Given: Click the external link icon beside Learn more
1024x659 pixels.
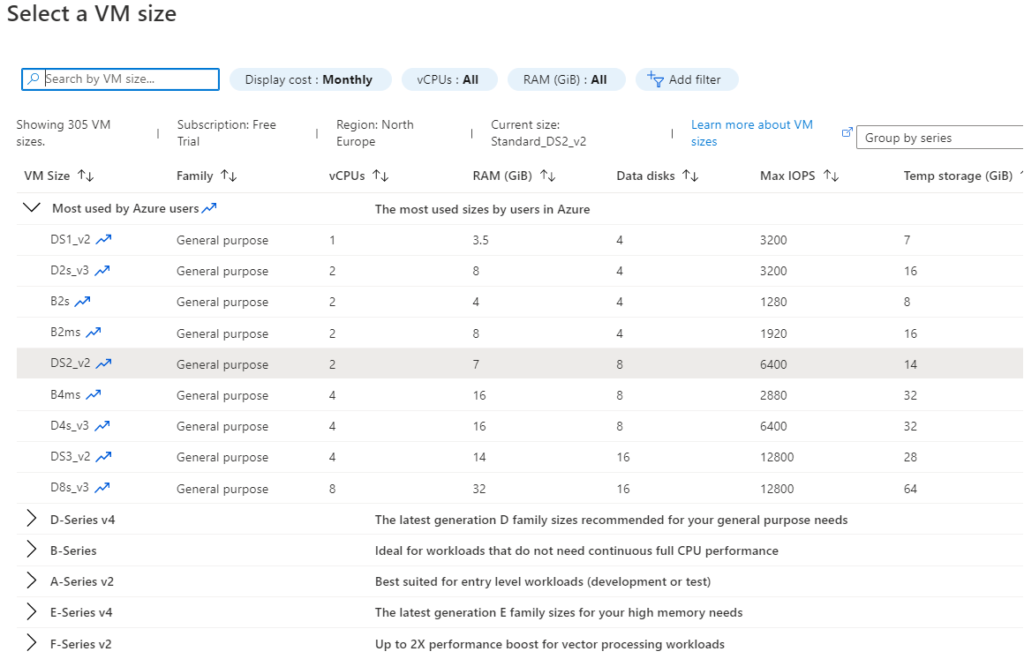Looking at the screenshot, I should (x=847, y=132).
